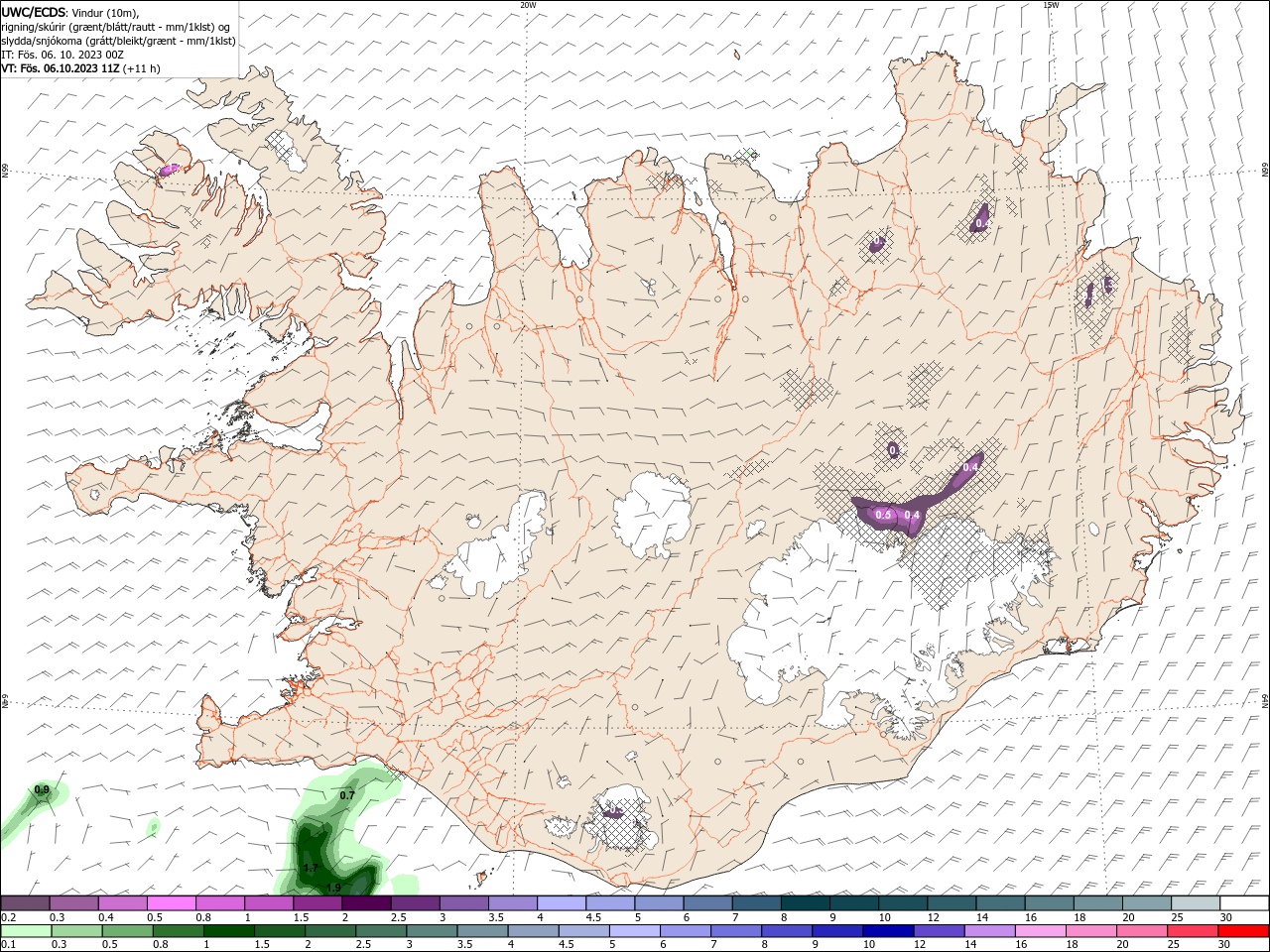This screenshot has width=1270, height=952.
Task: Click the lilac 14 swatch, lower legend
Action: click(x=988, y=931)
